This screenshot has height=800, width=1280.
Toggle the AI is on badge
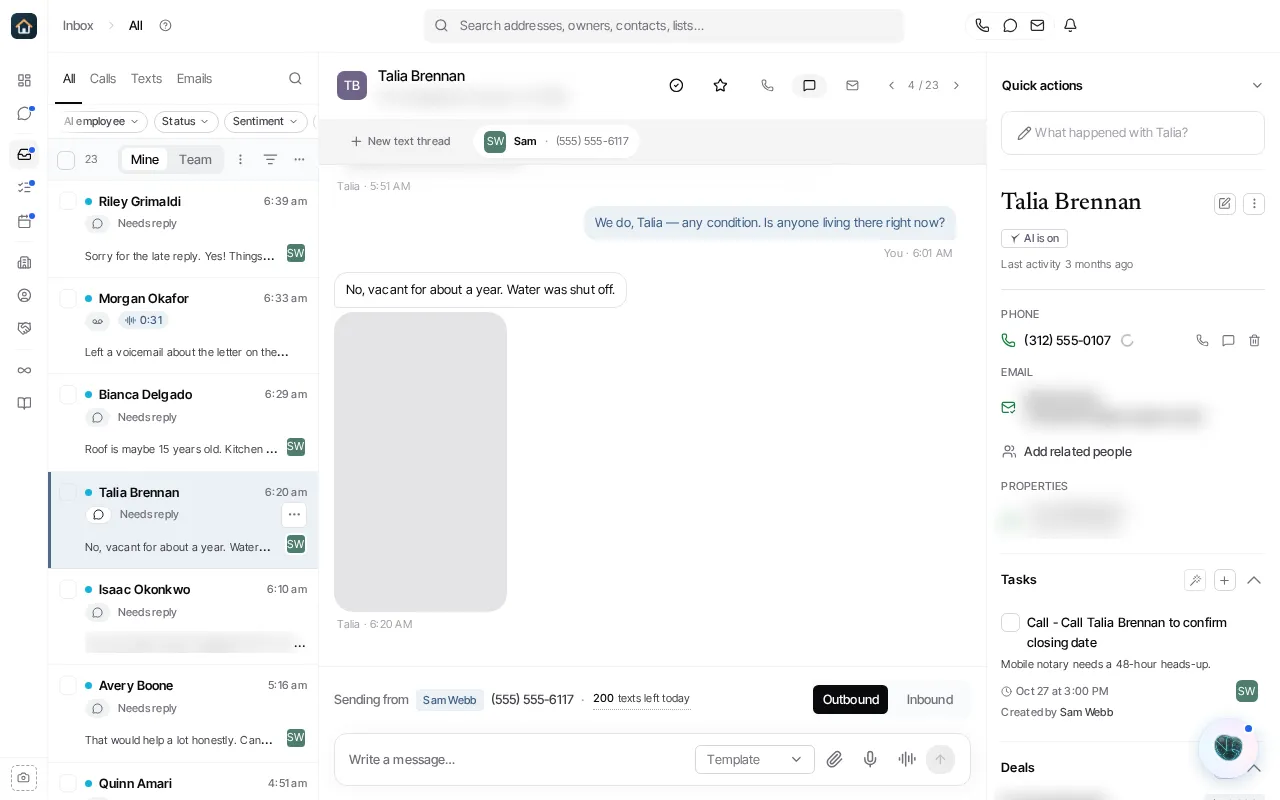click(1034, 238)
